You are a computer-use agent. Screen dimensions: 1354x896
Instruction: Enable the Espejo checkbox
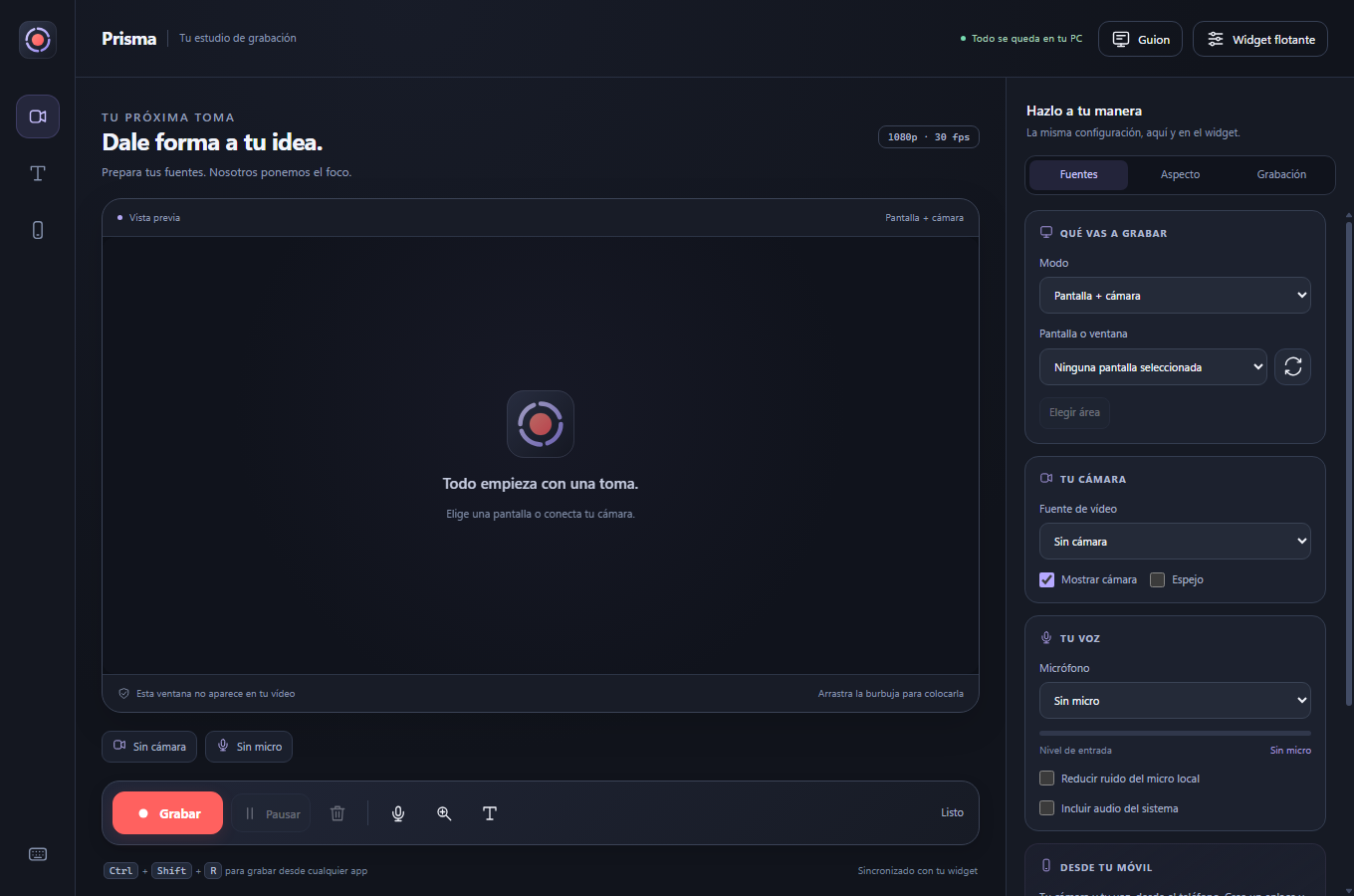tap(1157, 579)
